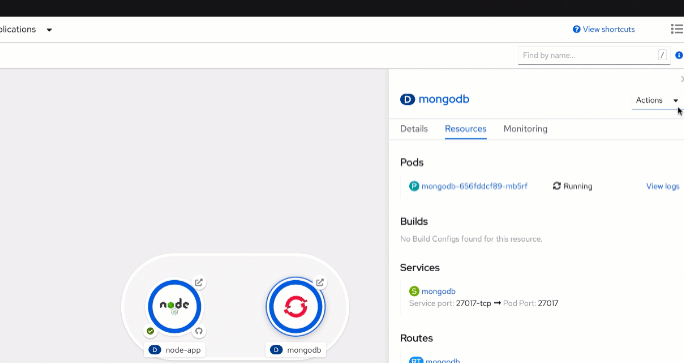This screenshot has width=684, height=363.
Task: Click the Pods section heading
Action: pyautogui.click(x=412, y=162)
